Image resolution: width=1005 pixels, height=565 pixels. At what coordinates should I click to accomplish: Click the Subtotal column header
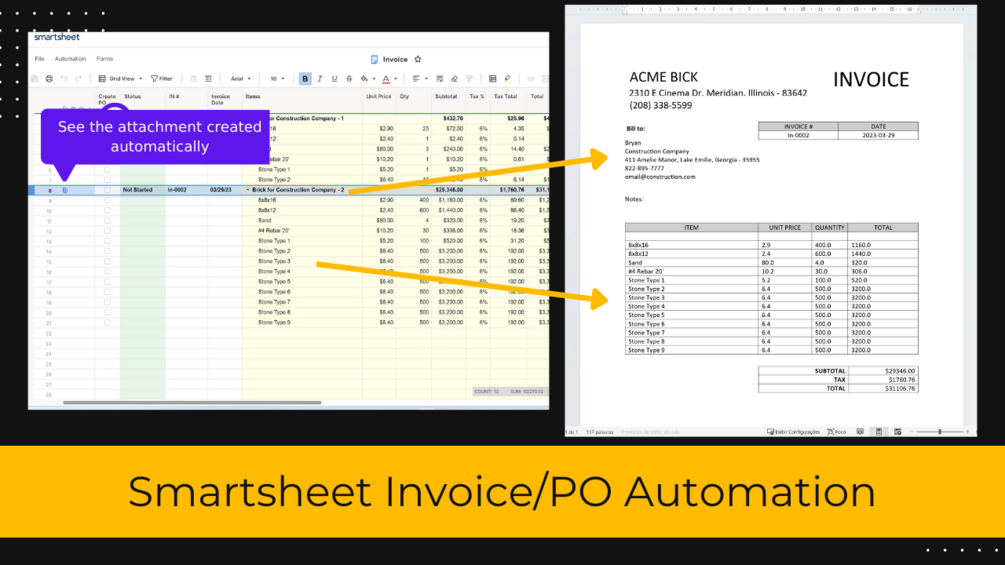[446, 97]
